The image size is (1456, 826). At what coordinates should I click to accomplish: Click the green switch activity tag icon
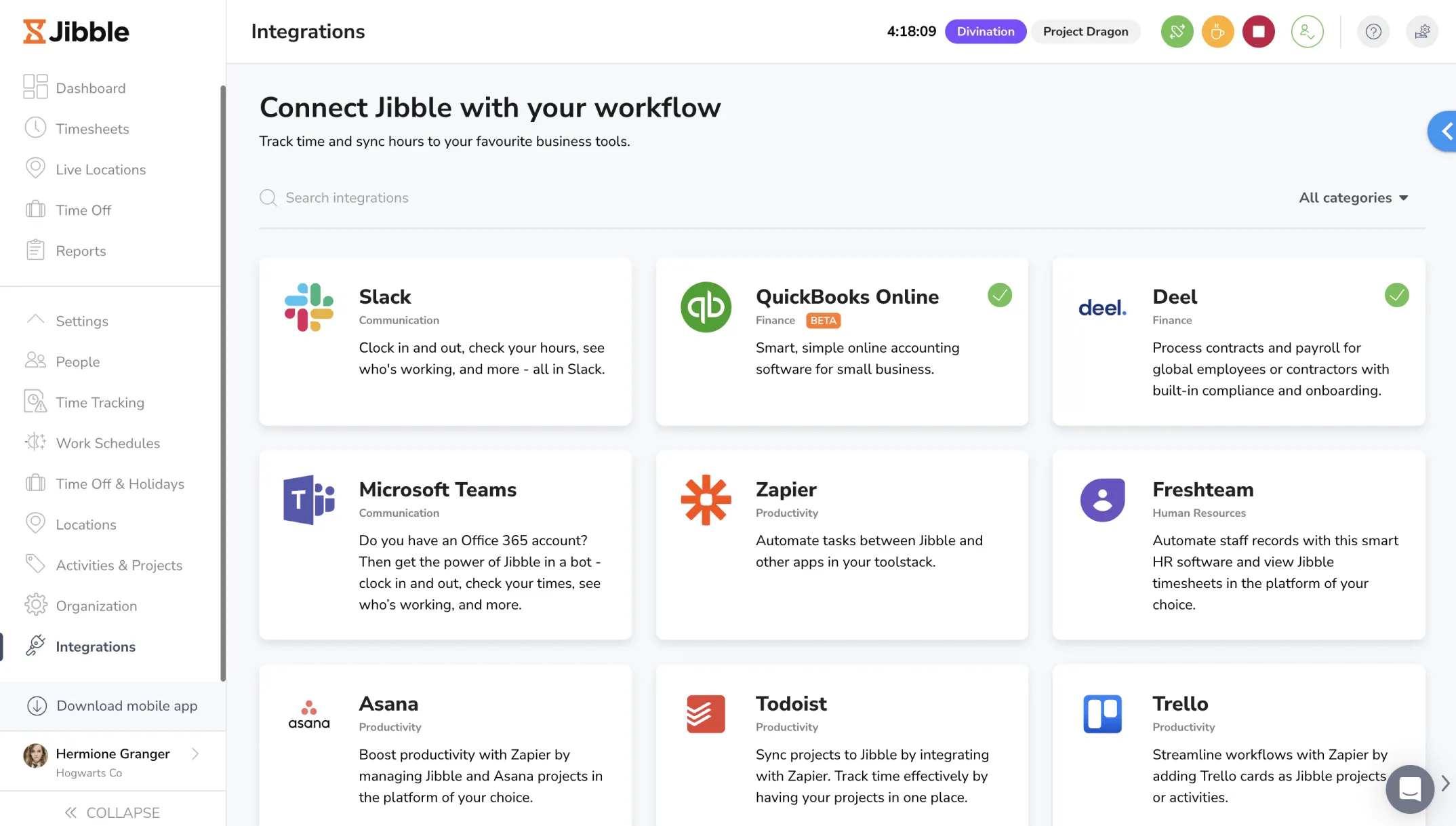tap(1177, 31)
